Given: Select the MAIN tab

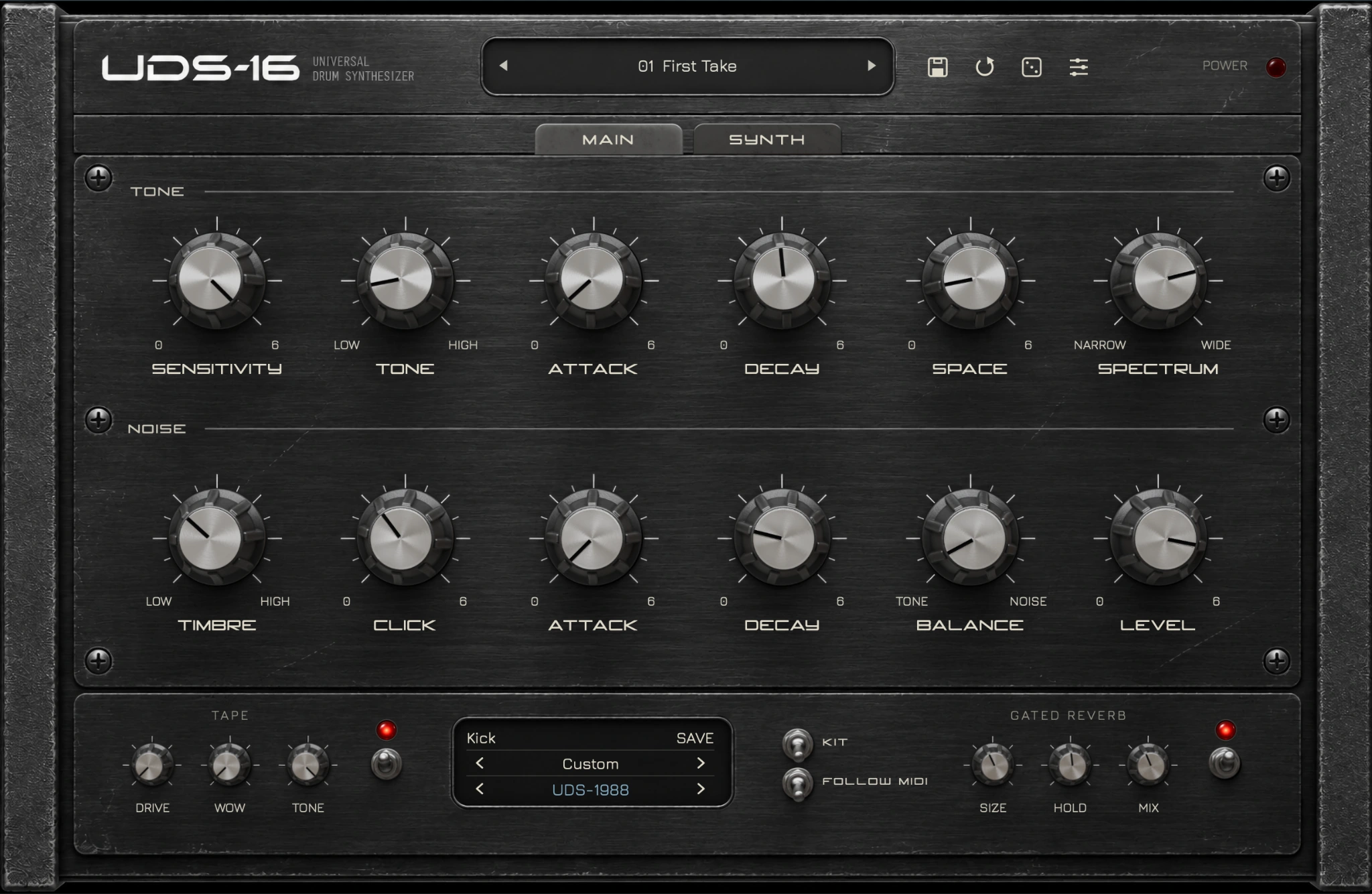Looking at the screenshot, I should (608, 139).
